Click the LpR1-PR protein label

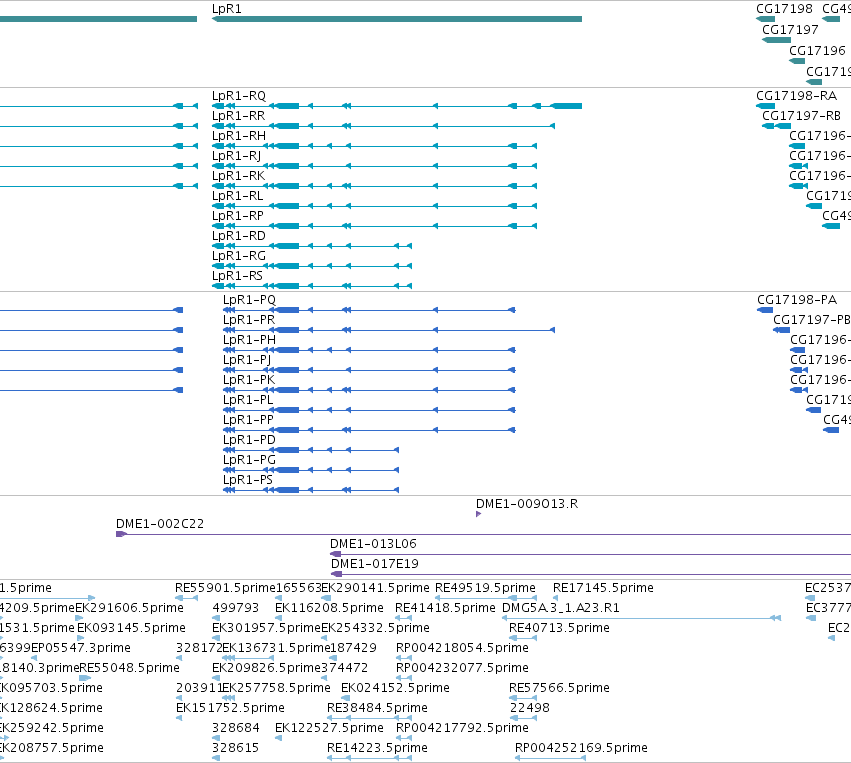click(249, 320)
